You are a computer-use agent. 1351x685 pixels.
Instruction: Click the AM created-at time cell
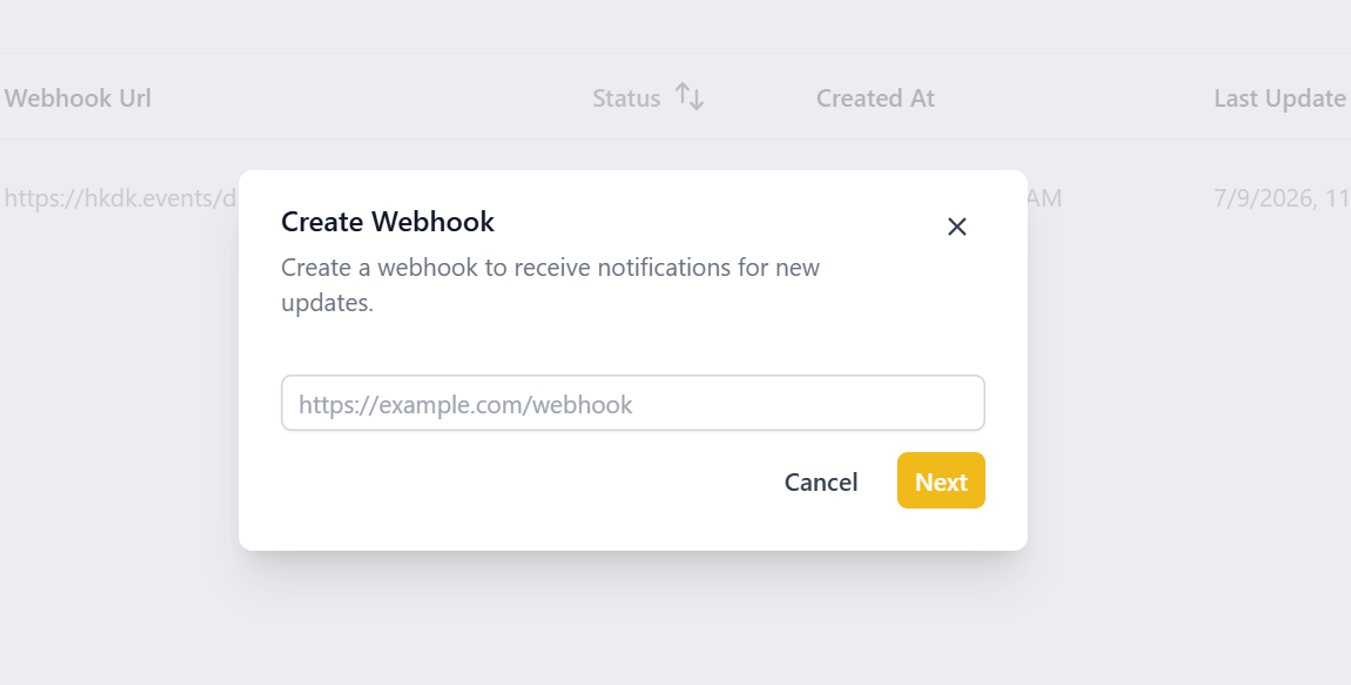point(1045,198)
